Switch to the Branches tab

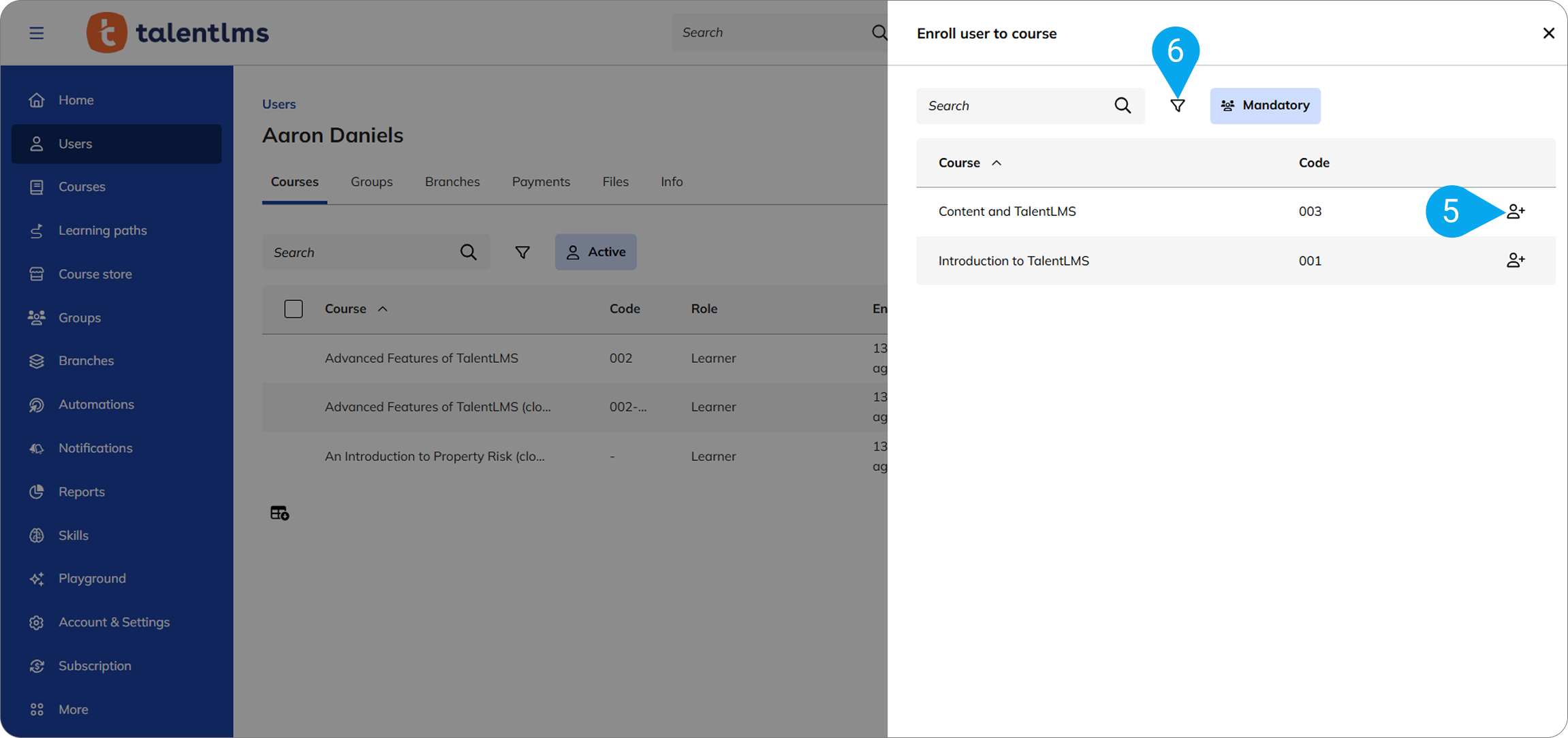point(452,182)
